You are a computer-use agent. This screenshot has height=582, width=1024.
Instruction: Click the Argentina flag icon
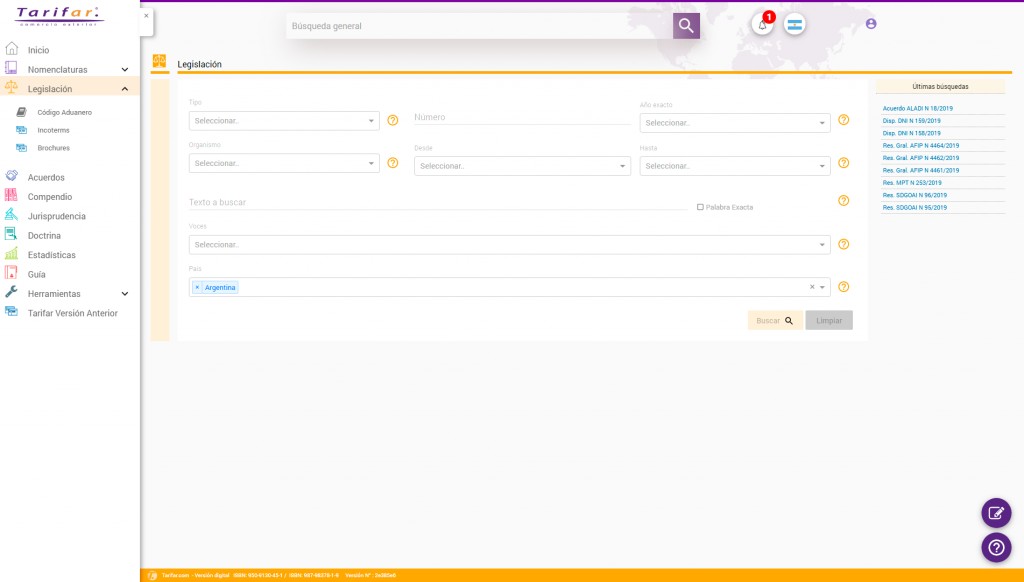pyautogui.click(x=794, y=25)
